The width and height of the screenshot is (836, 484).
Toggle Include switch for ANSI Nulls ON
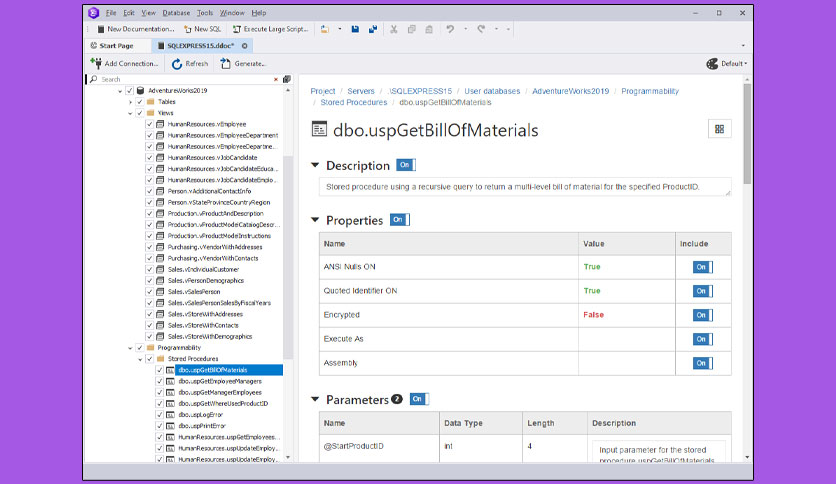pyautogui.click(x=703, y=267)
